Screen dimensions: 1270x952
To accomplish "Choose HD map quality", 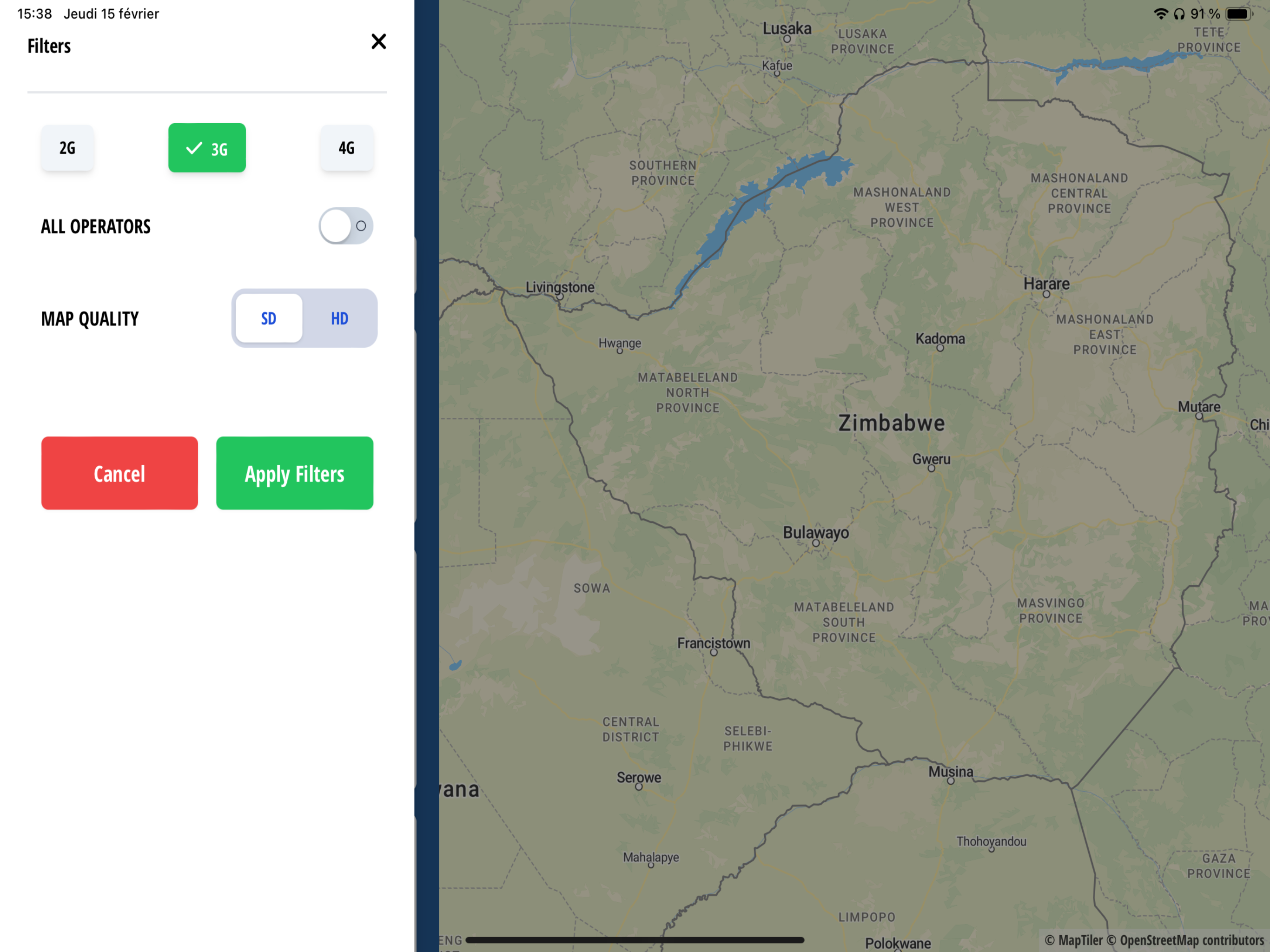I will (x=339, y=319).
